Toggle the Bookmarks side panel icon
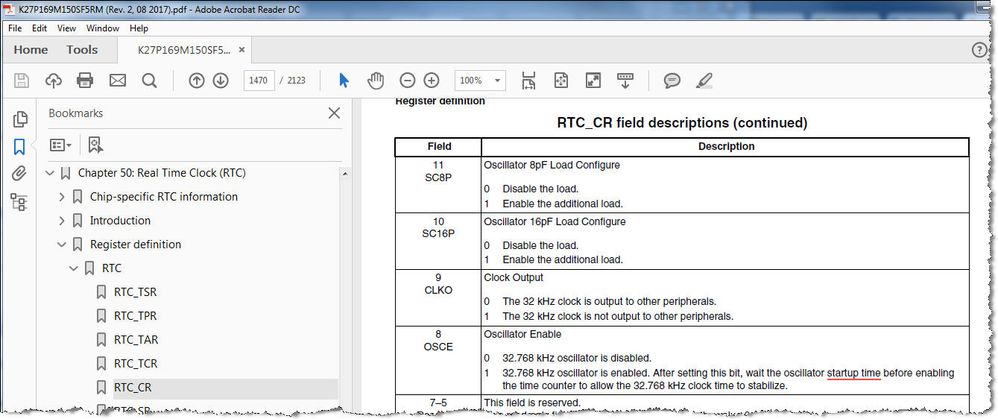The height and width of the screenshot is (419, 998). pos(20,147)
